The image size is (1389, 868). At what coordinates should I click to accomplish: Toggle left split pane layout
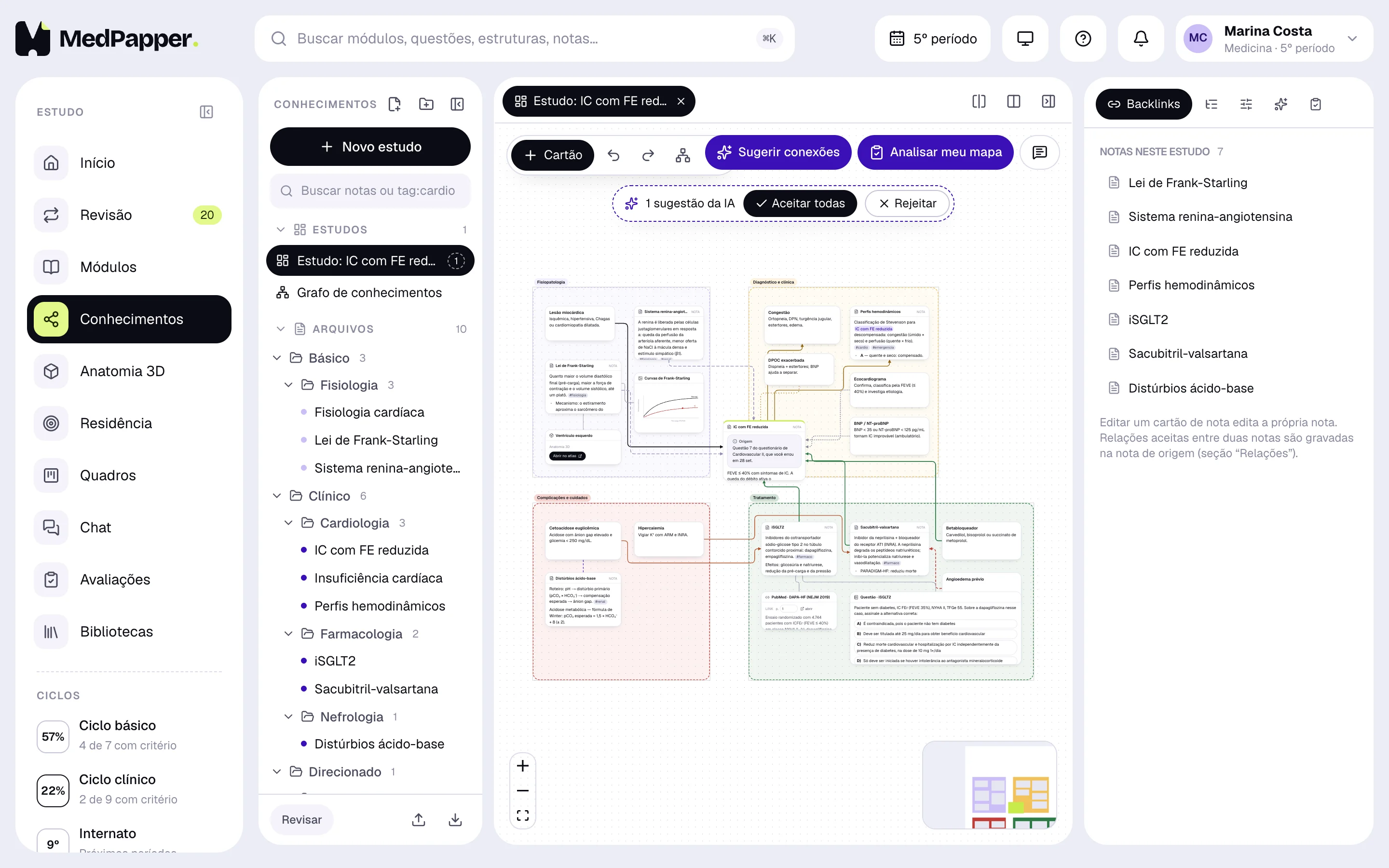[979, 102]
